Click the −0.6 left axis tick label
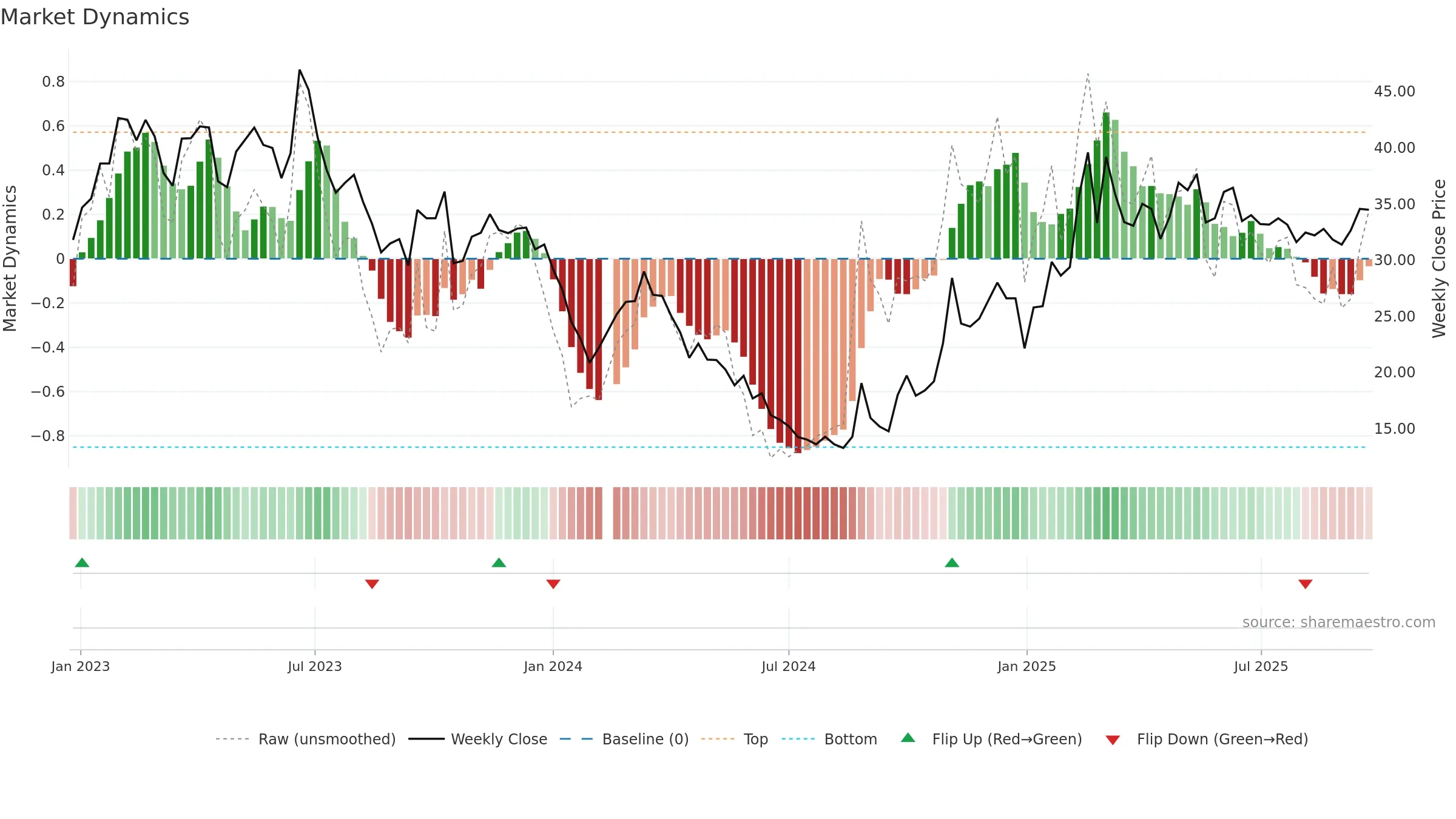The width and height of the screenshot is (1456, 819). click(48, 392)
